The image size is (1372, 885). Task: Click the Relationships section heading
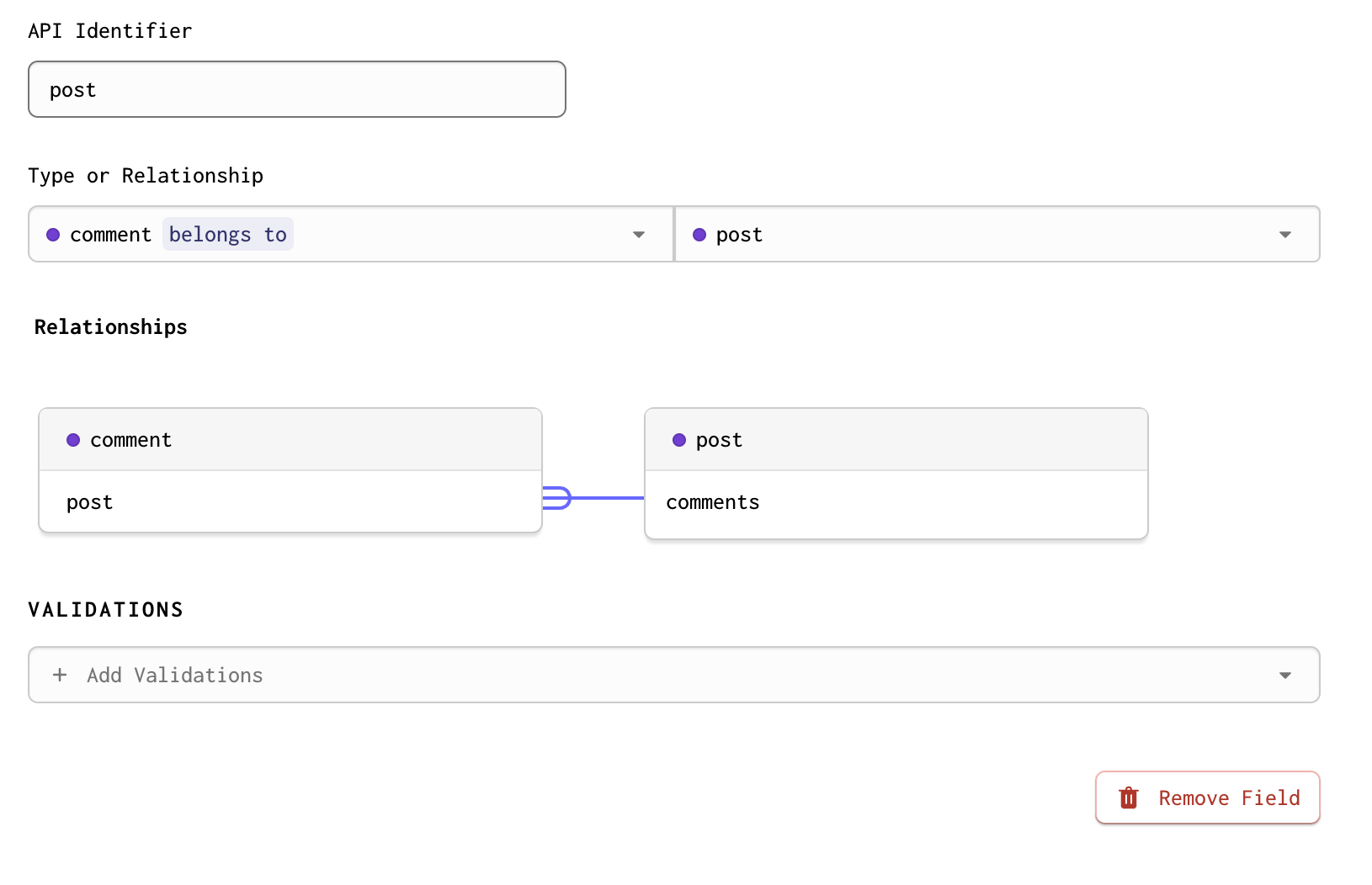point(111,327)
